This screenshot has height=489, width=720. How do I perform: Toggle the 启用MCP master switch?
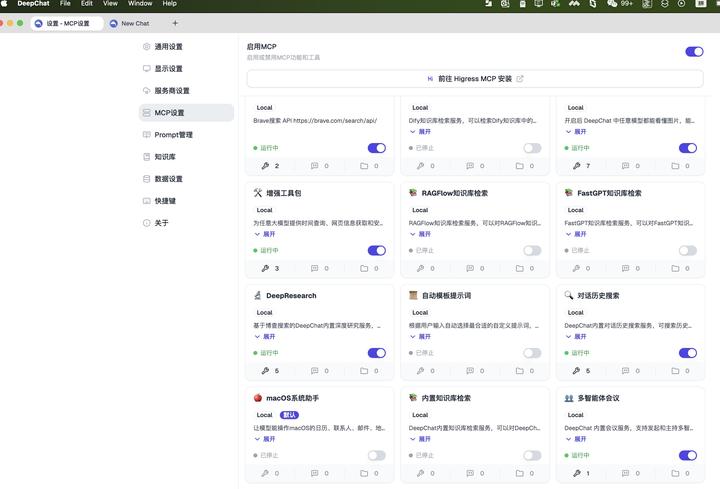pyautogui.click(x=694, y=51)
